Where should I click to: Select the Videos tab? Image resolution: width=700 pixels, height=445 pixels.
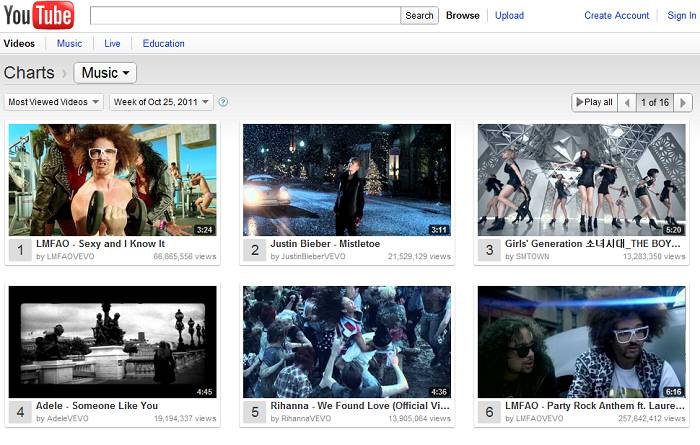point(19,44)
